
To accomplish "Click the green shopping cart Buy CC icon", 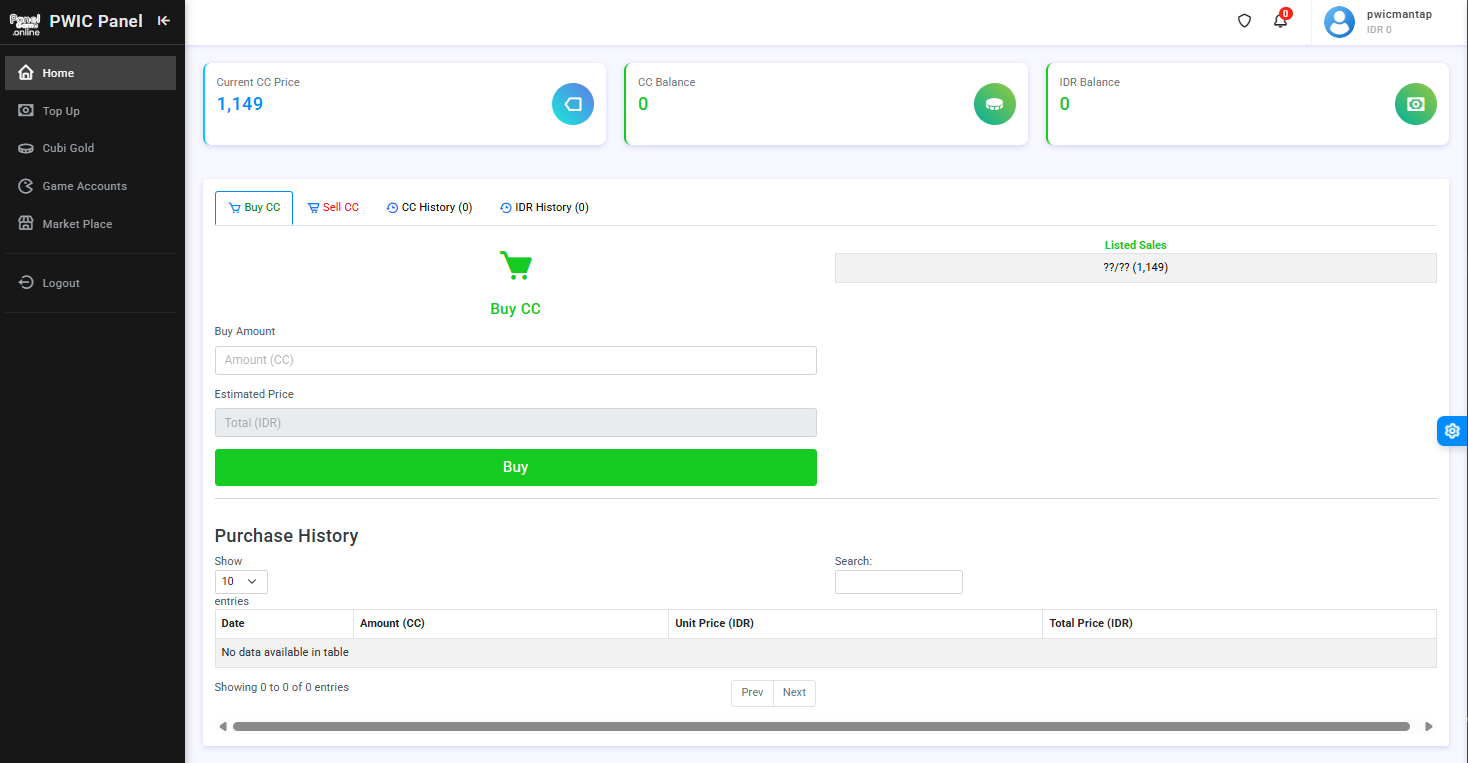I will [515, 264].
